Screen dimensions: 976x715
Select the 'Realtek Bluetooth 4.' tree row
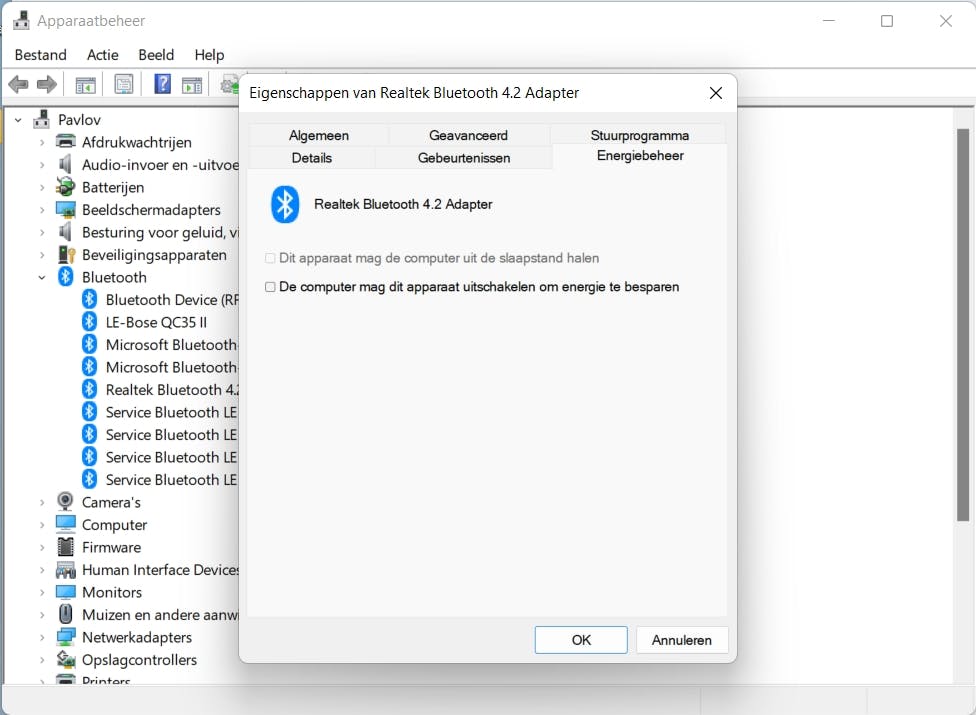[160, 390]
